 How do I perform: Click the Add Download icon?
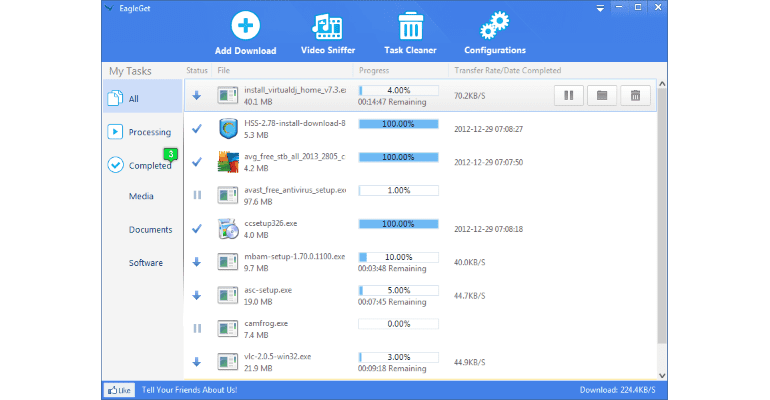(245, 26)
